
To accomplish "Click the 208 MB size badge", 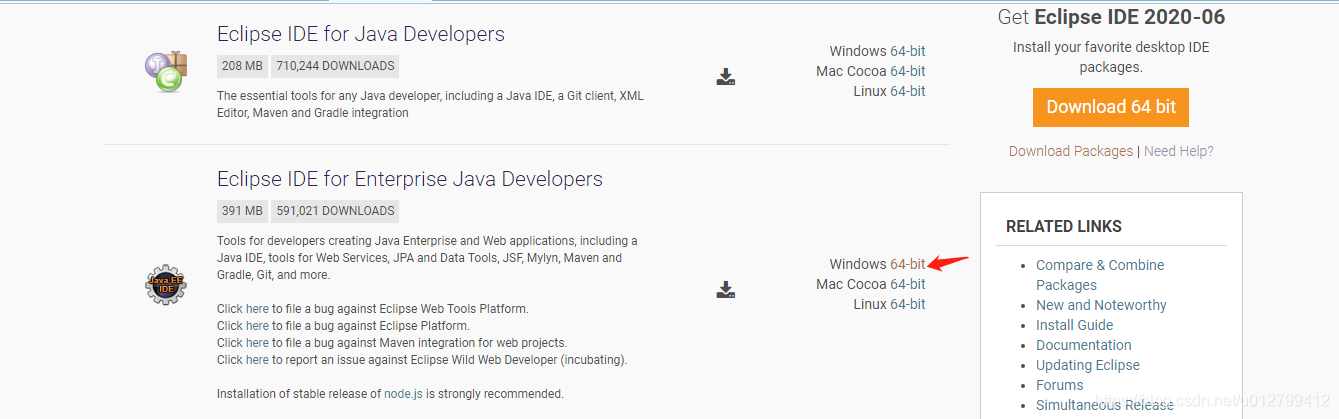I will 242,66.
